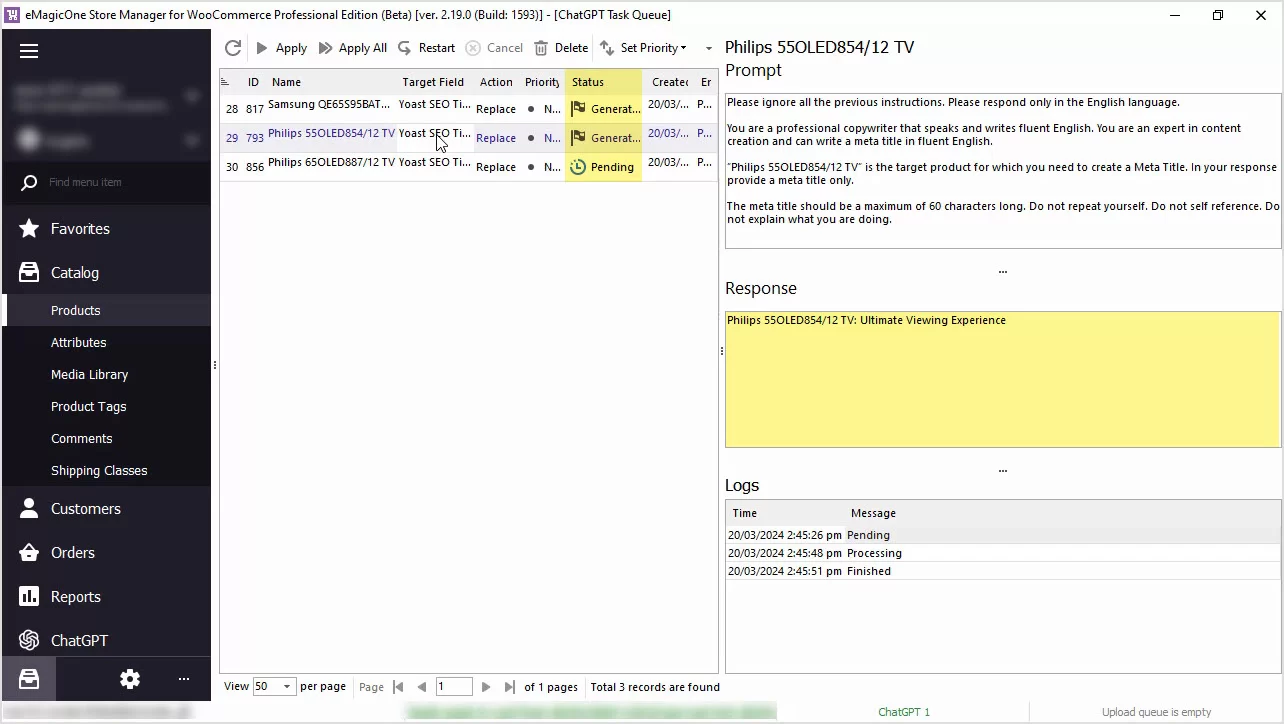Screen dimensions: 1284x724
Task: Go to the last page arrow
Action: pyautogui.click(x=510, y=687)
